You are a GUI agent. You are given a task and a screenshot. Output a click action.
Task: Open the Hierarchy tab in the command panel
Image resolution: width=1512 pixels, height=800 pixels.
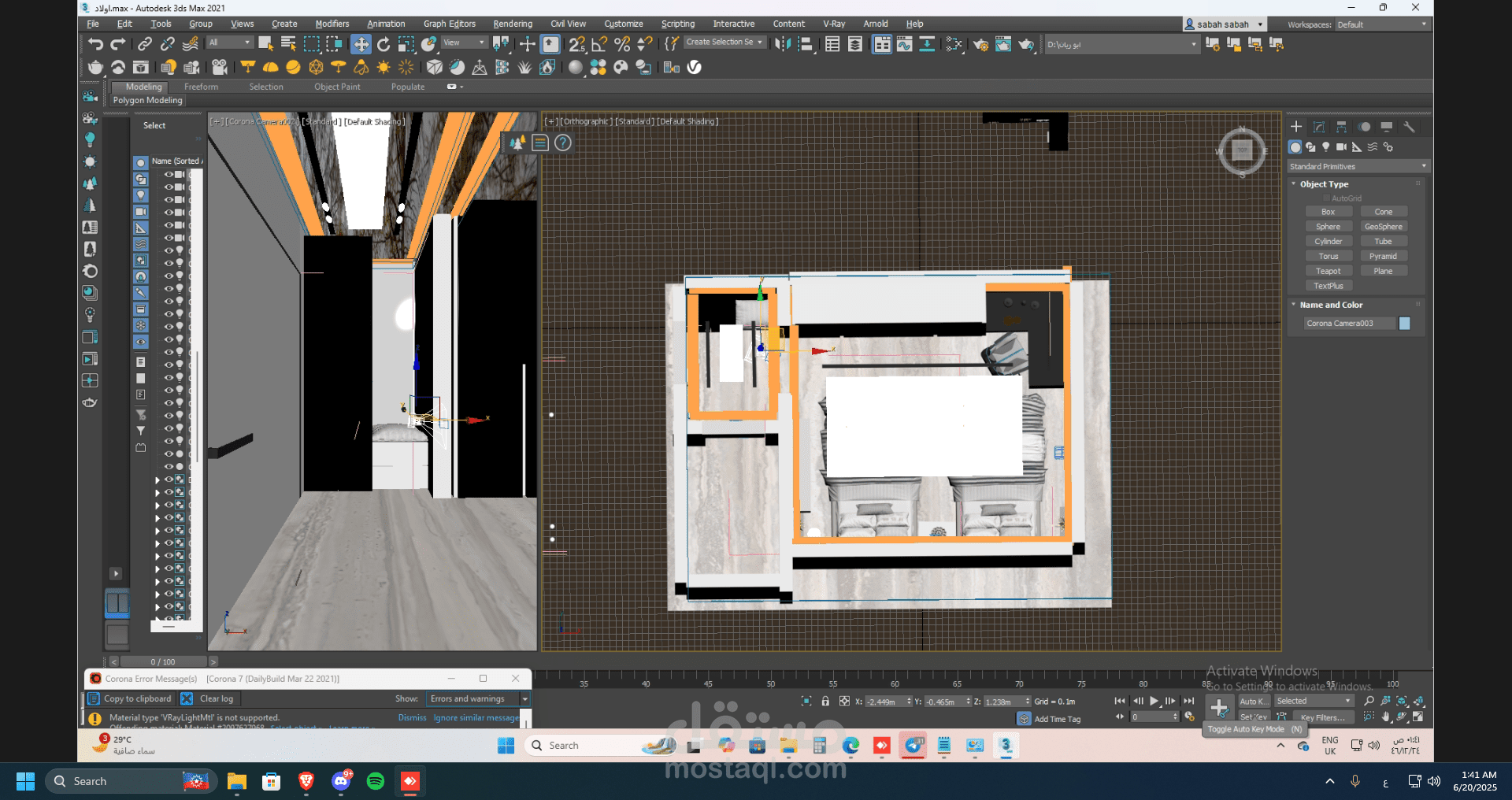(x=1342, y=127)
